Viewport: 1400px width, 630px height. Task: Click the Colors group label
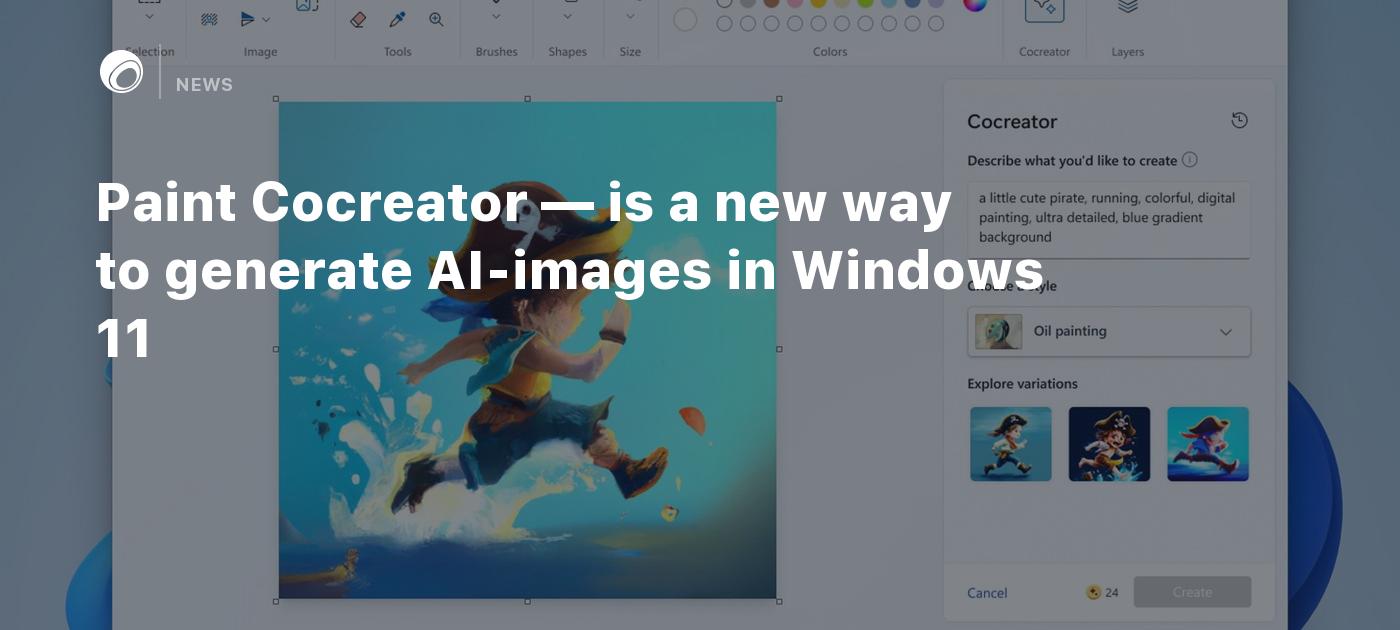click(x=830, y=52)
